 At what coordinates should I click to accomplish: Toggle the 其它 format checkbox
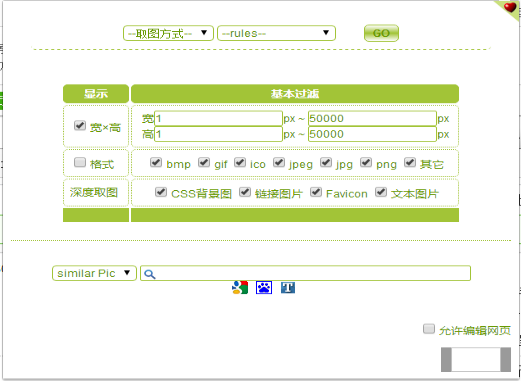410,162
